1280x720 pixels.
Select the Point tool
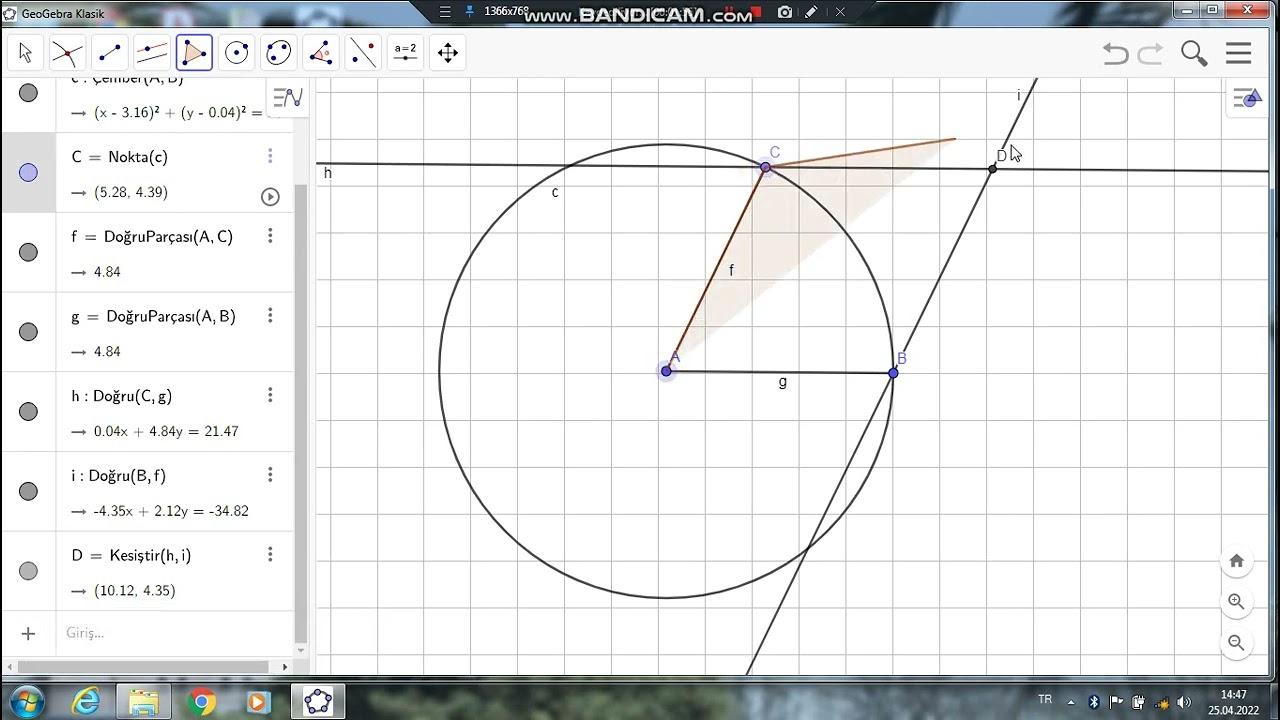click(67, 53)
